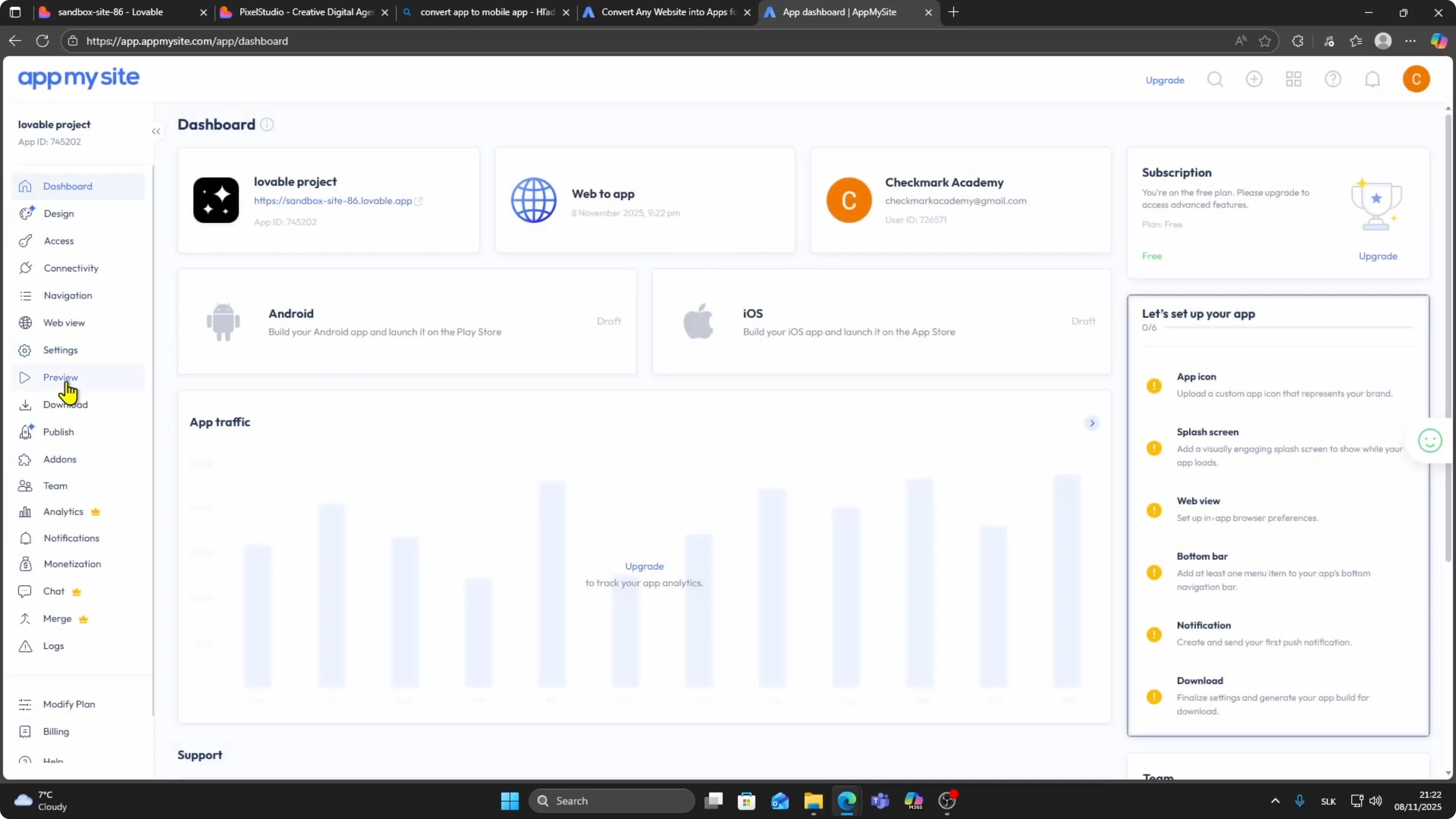Switch to the PixelStudio browser tab
Image resolution: width=1456 pixels, height=819 pixels.
(x=305, y=12)
